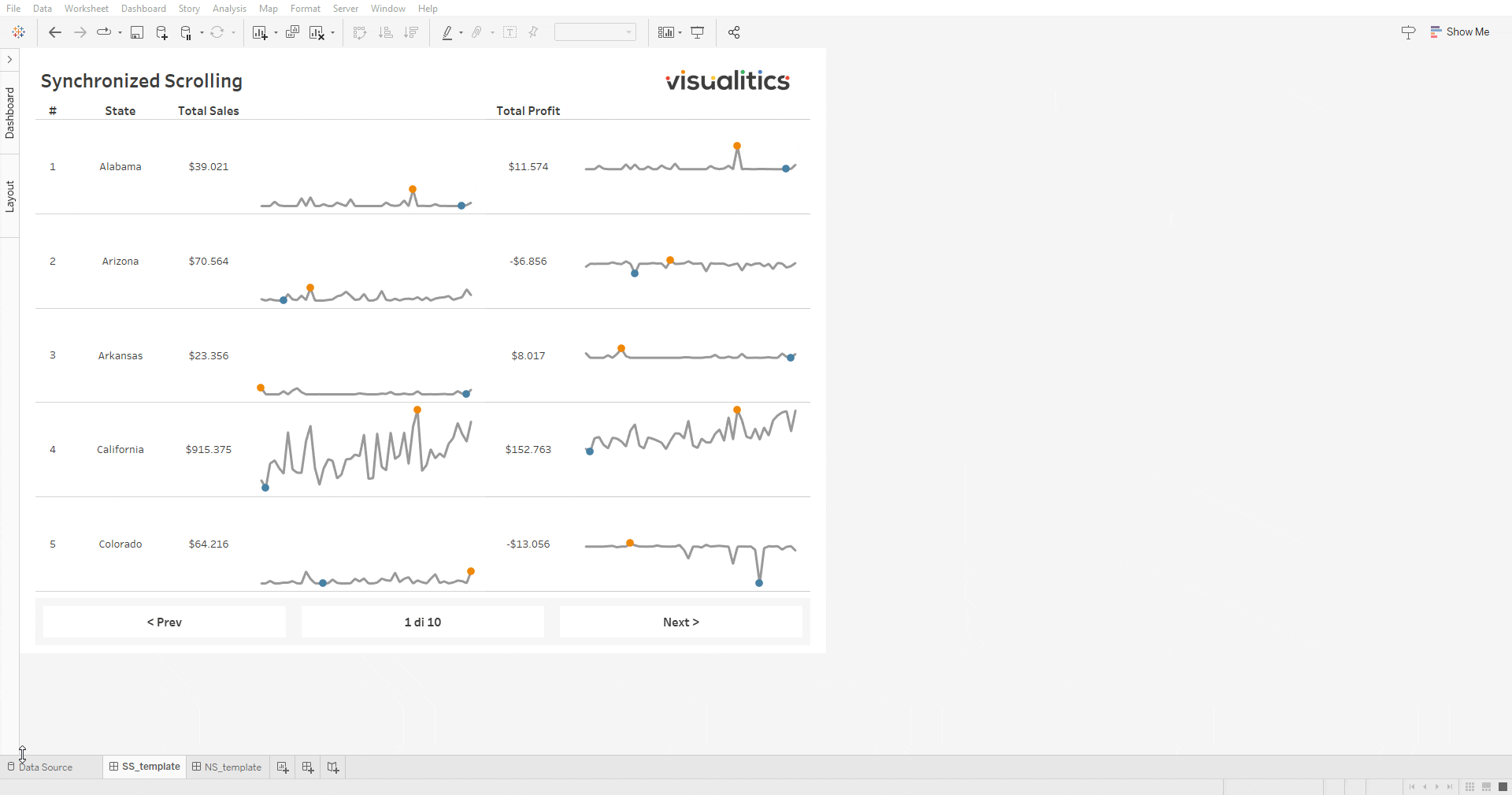Viewport: 1512px width, 795px height.
Task: Click the Show Mark Labels icon
Action: tap(510, 32)
